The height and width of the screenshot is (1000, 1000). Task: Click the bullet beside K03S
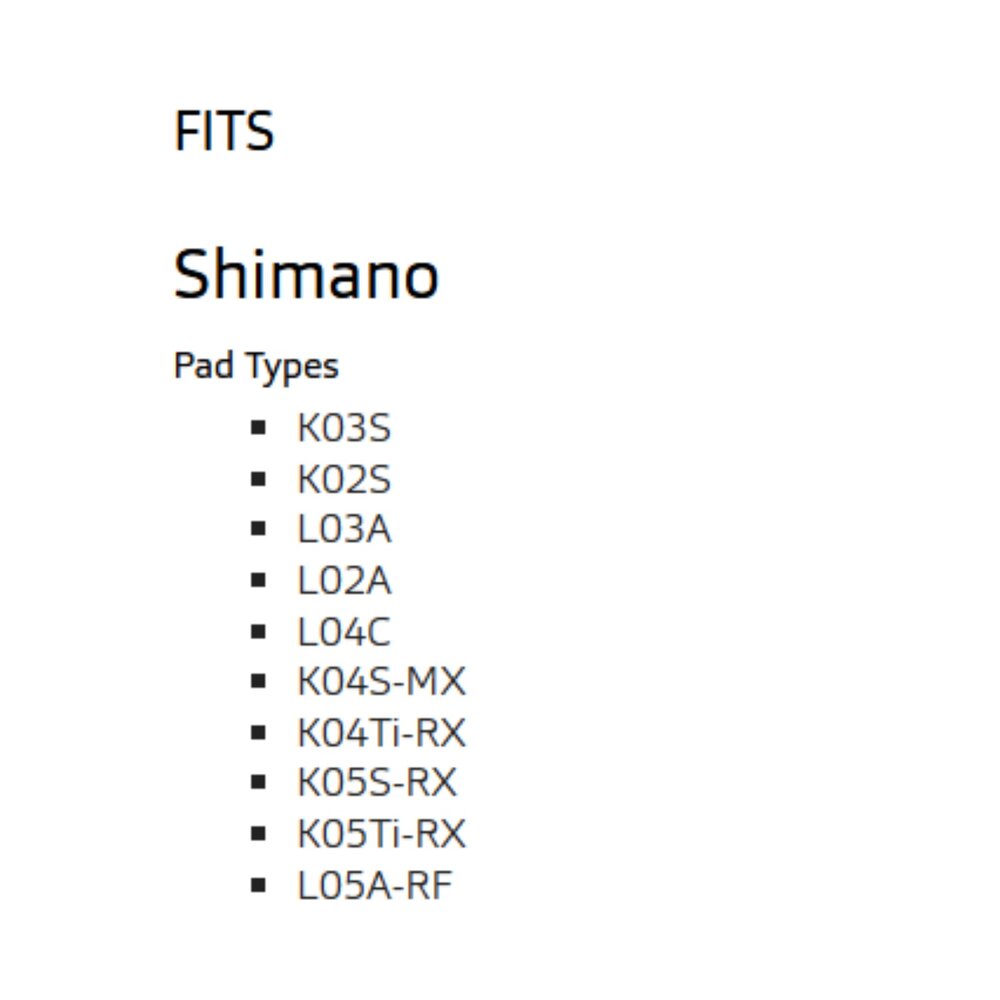[259, 428]
